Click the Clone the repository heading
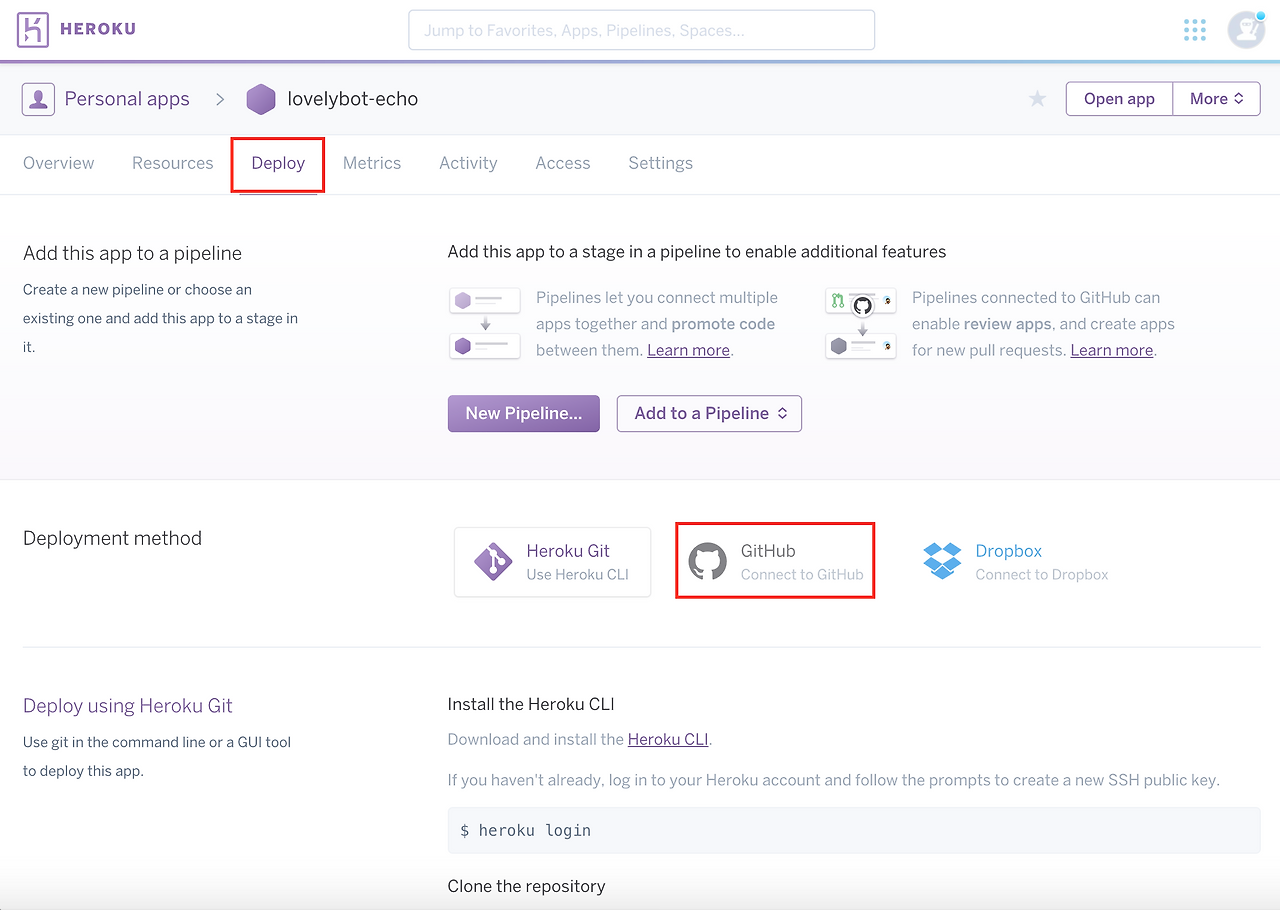Viewport: 1280px width, 910px height. (x=526, y=886)
